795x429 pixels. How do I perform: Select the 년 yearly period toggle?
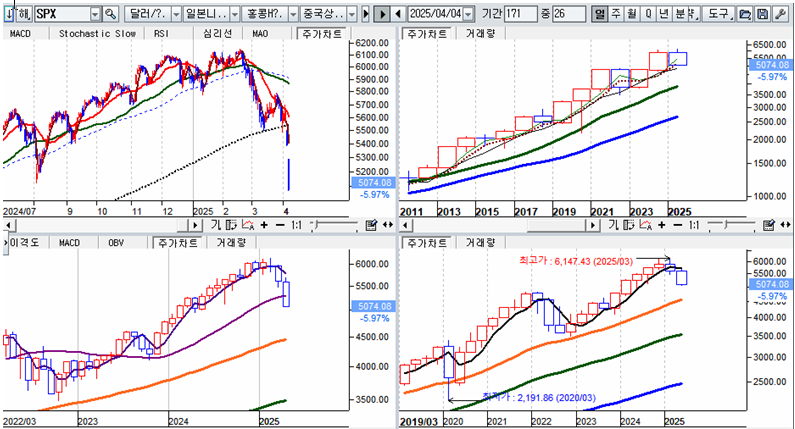click(664, 14)
